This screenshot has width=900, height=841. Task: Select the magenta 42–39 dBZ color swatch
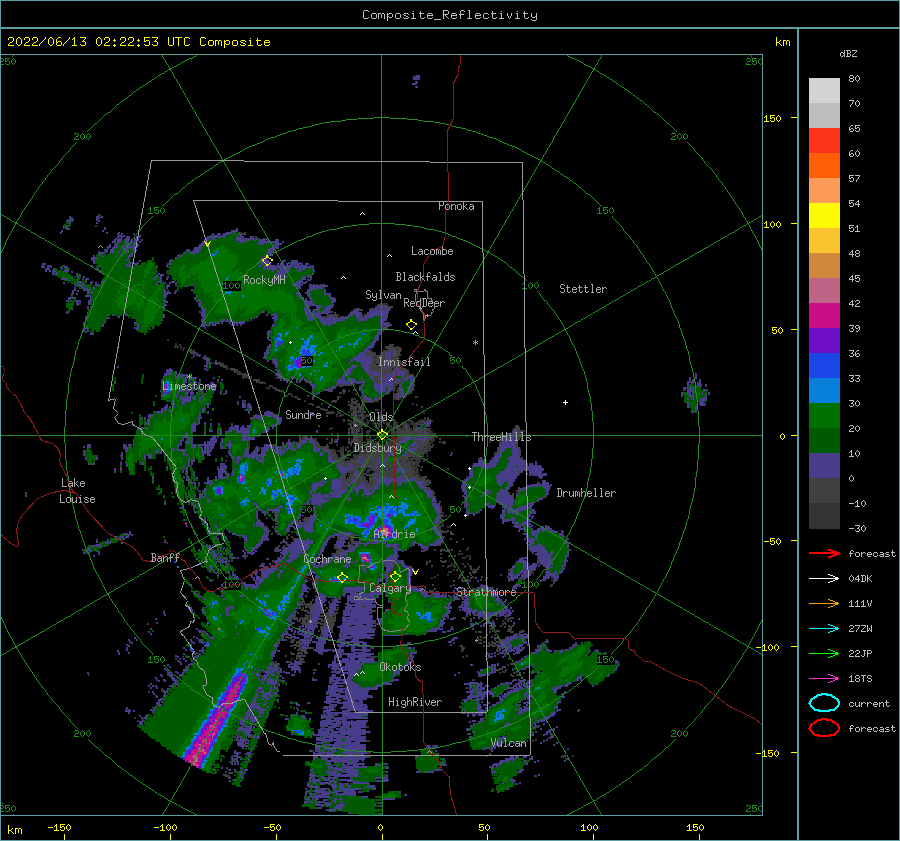tap(824, 316)
